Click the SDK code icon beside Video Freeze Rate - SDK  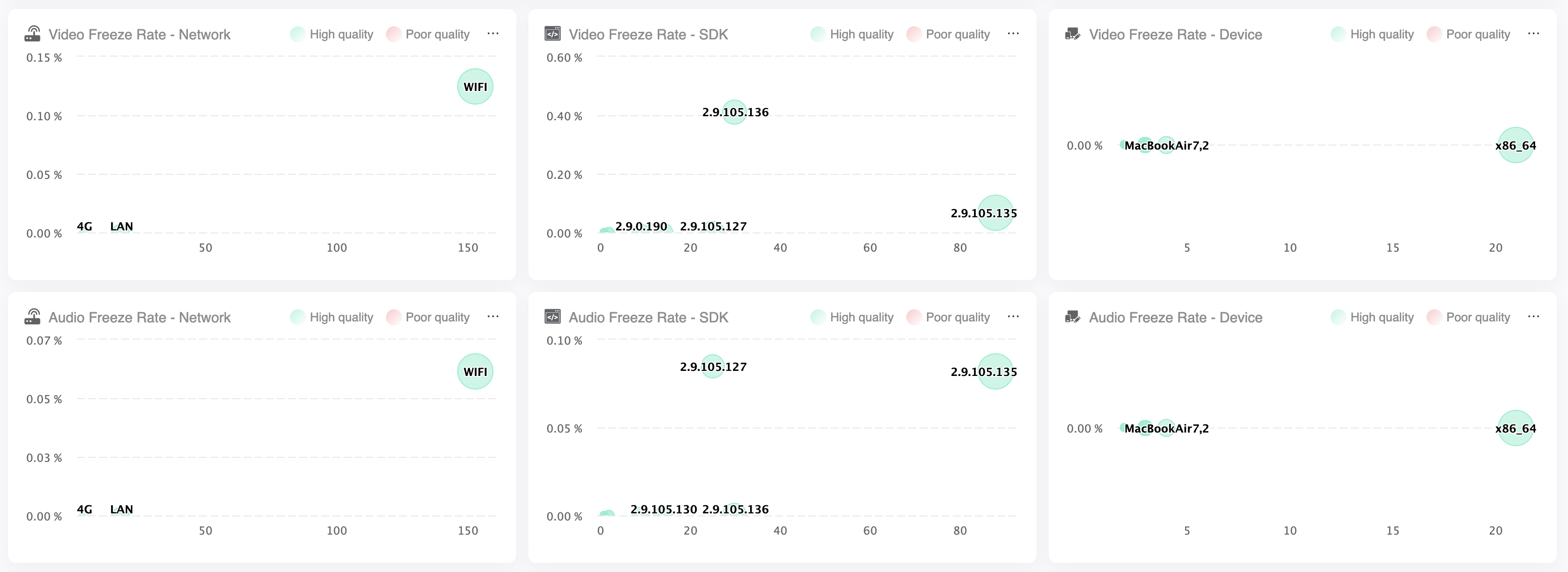(552, 33)
